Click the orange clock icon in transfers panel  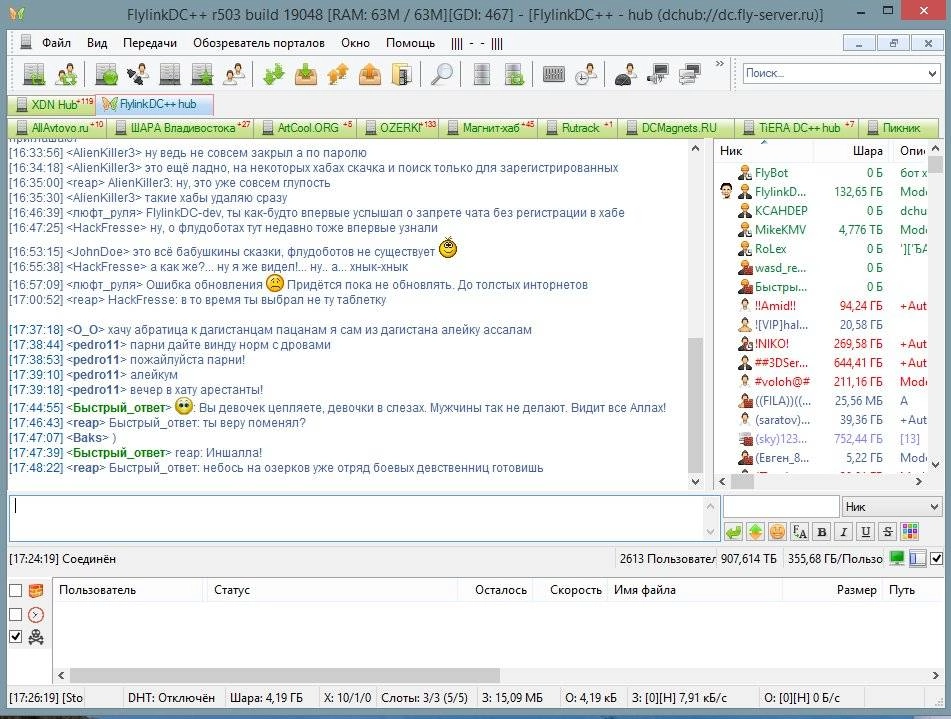(x=36, y=614)
